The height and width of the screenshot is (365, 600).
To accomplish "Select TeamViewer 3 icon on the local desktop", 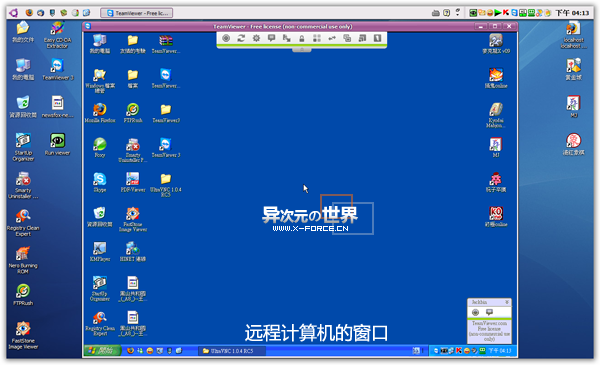I will [x=57, y=69].
